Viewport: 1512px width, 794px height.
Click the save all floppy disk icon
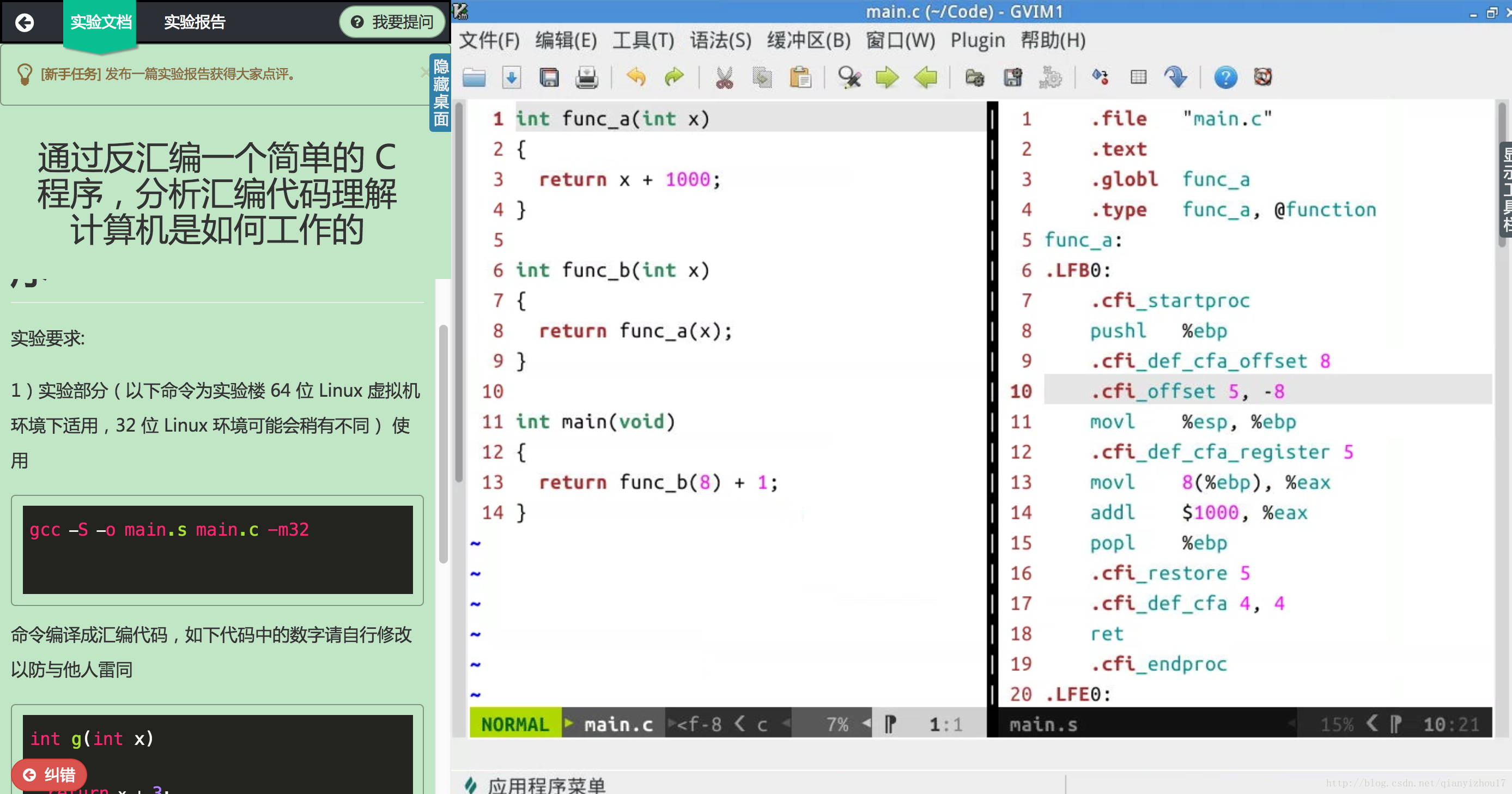click(549, 77)
